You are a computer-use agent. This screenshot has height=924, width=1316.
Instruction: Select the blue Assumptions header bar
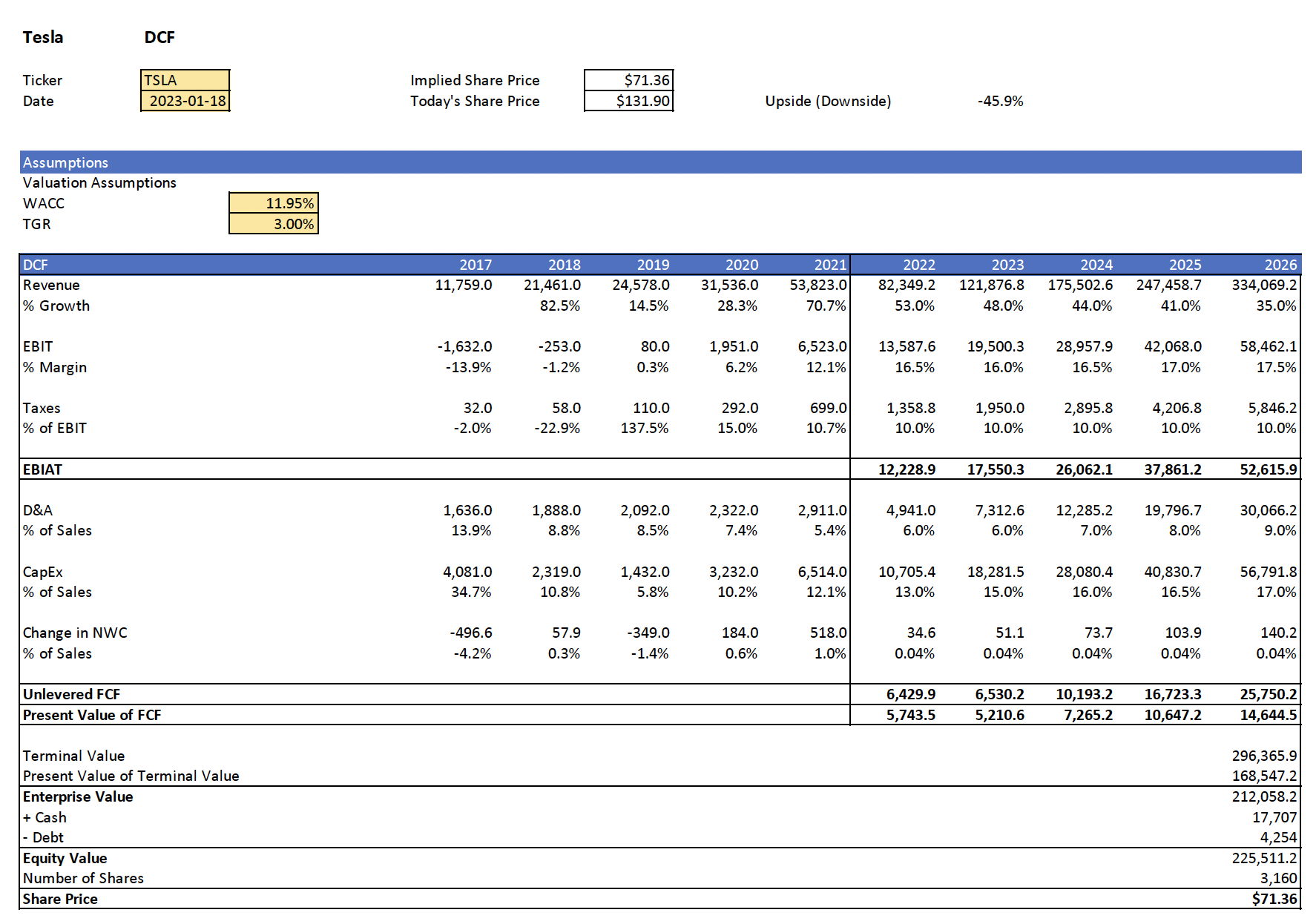tap(660, 162)
